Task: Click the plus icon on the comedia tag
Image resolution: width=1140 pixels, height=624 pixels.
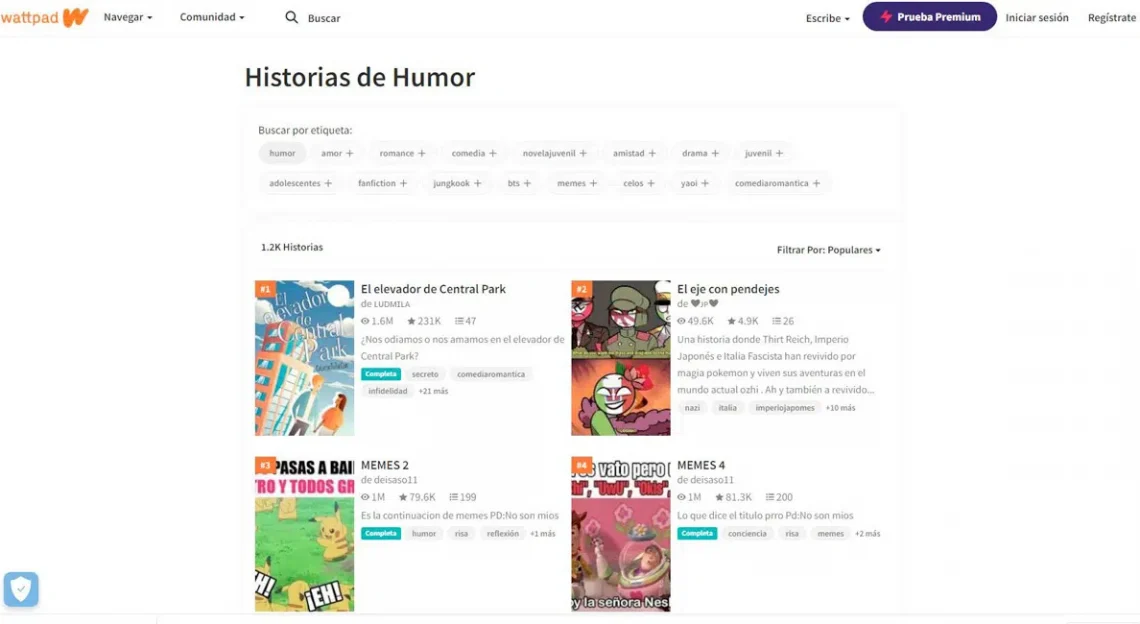Action: [x=493, y=153]
